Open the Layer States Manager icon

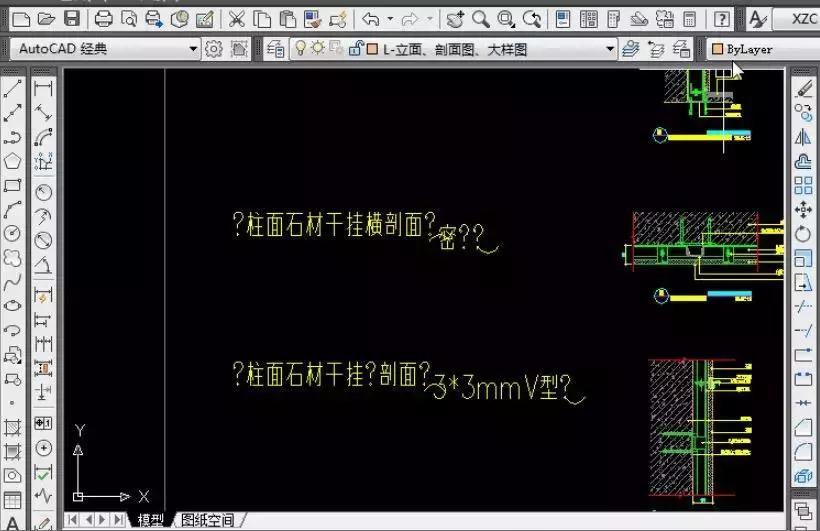681,50
